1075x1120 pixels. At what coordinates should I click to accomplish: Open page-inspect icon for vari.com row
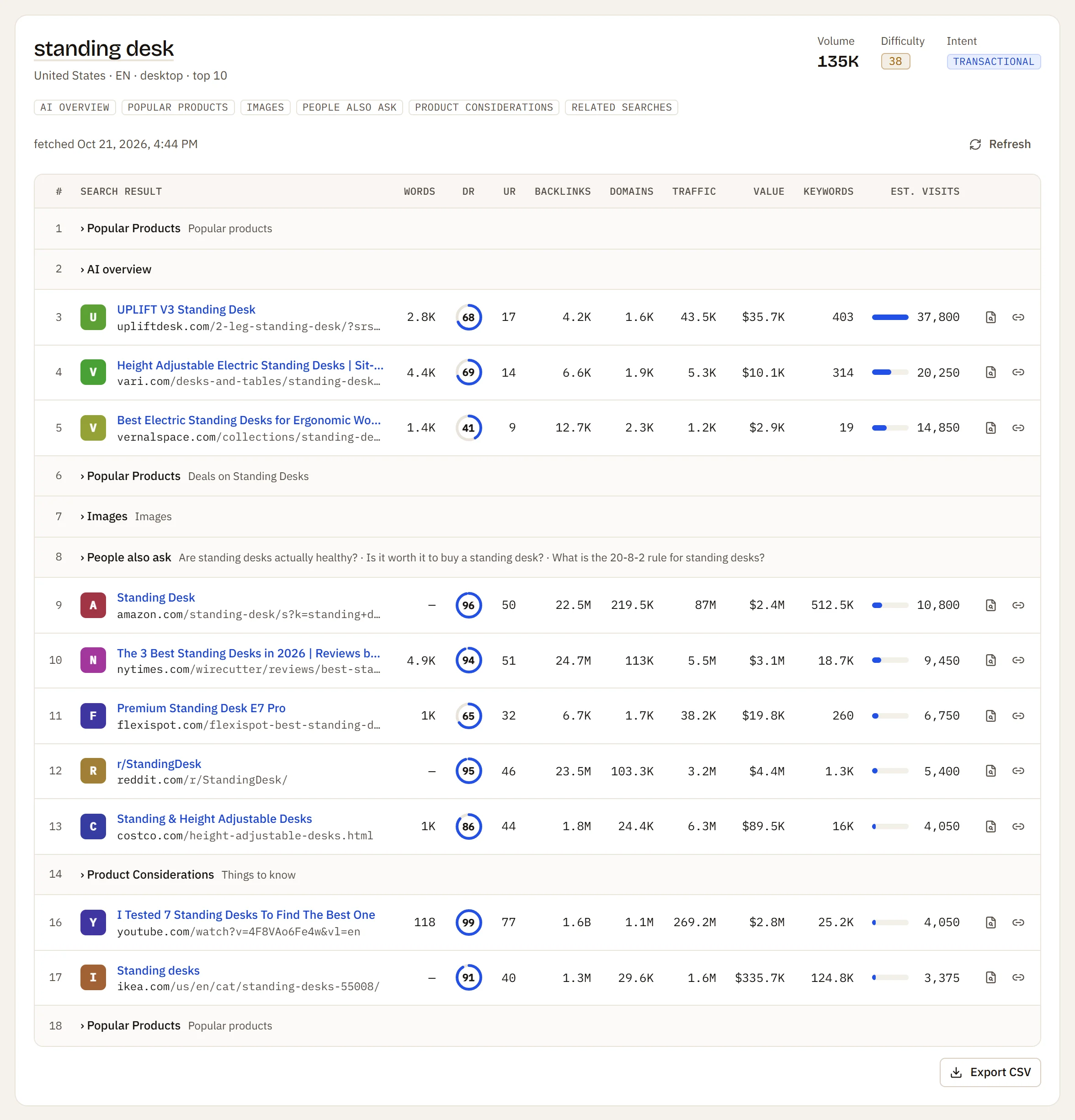(x=990, y=372)
